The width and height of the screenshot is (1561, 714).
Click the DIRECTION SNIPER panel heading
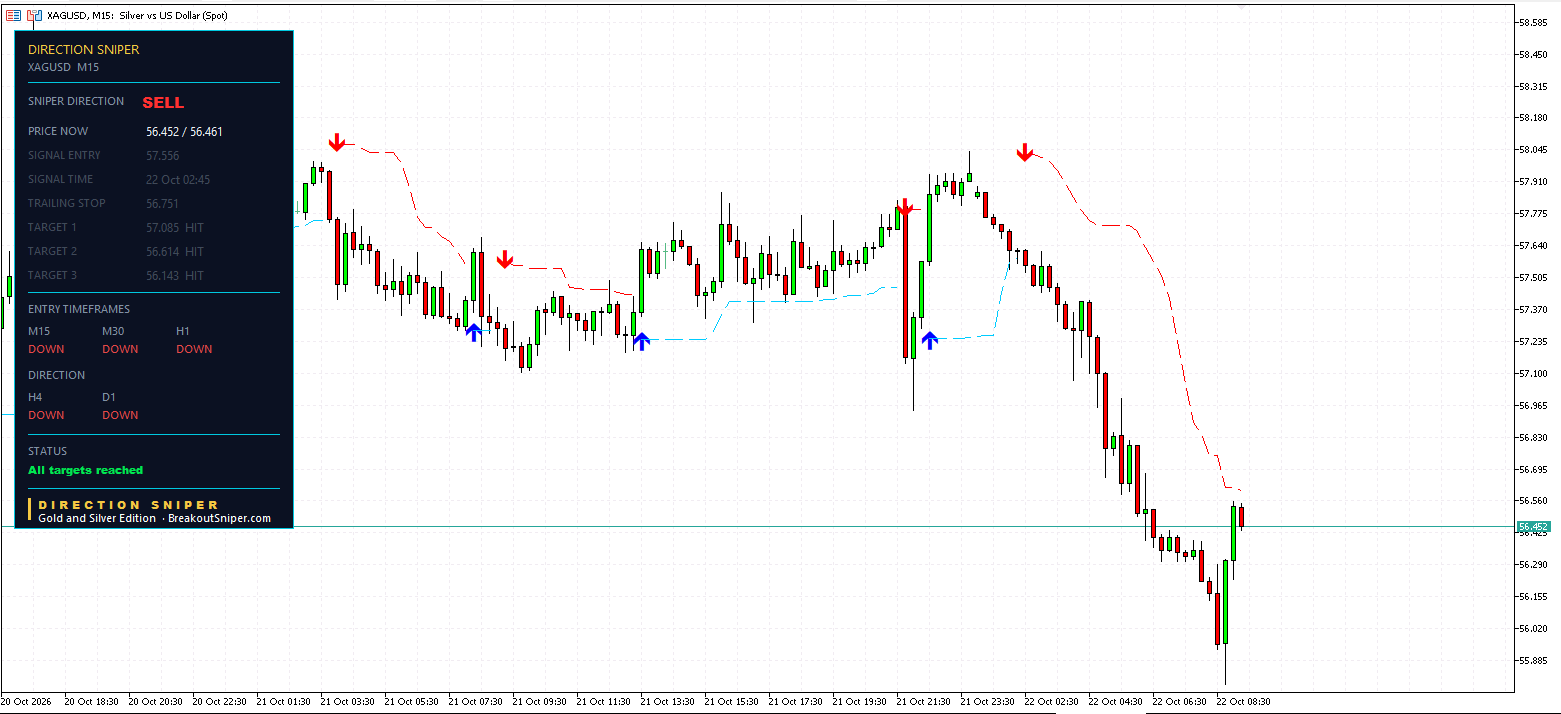84,49
